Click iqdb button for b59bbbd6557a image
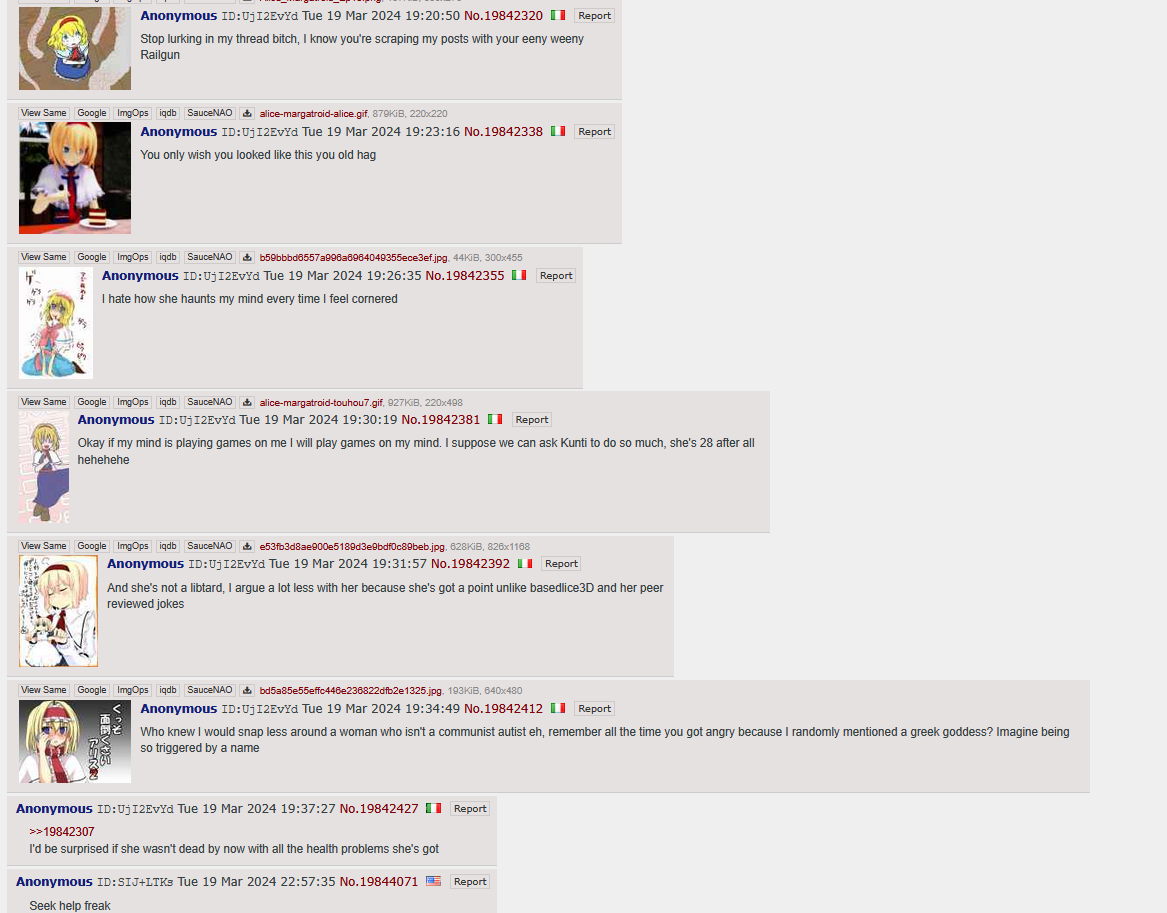1167x913 pixels. pos(167,257)
